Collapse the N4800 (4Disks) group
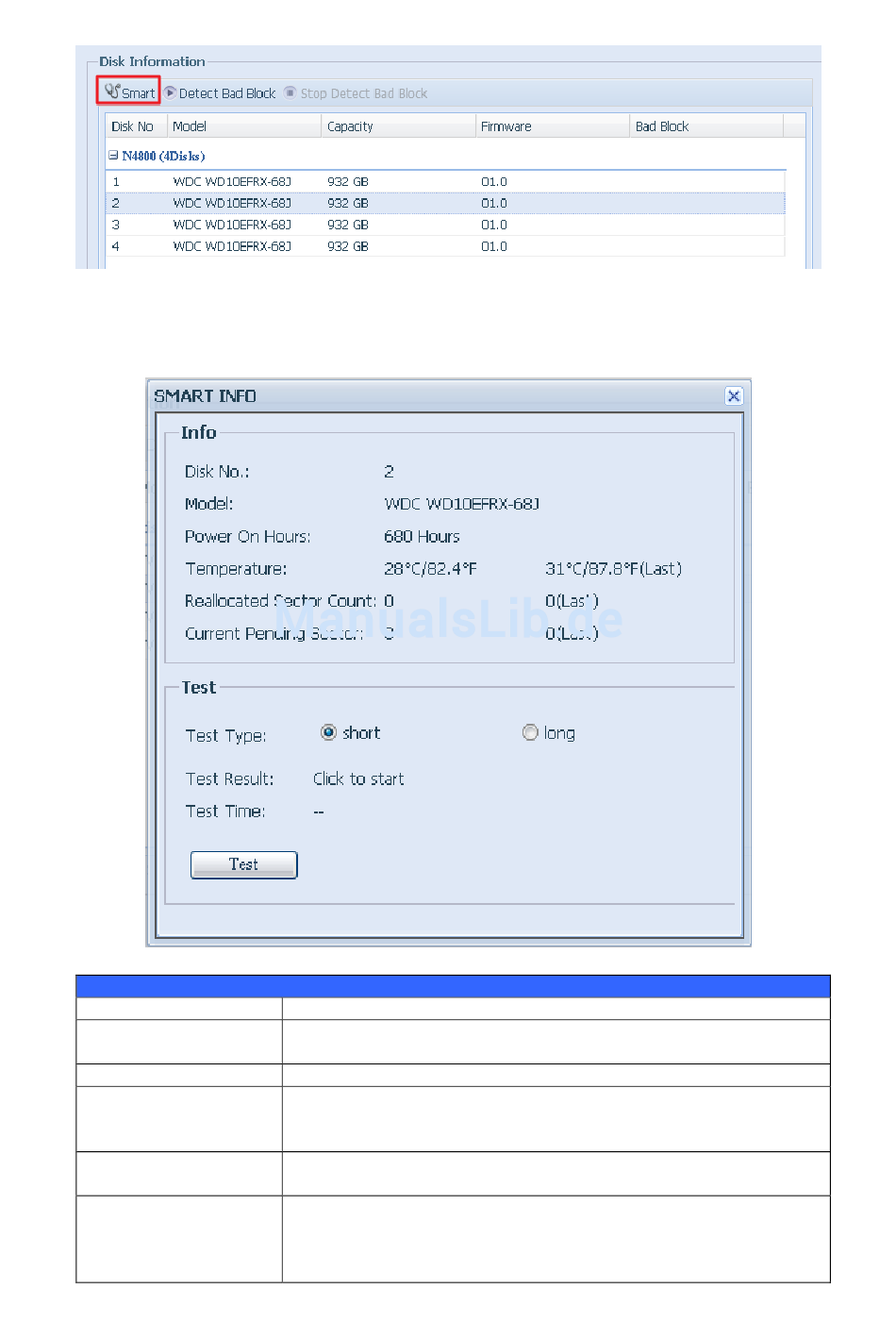Image resolution: width=896 pixels, height=1339 pixels. [x=113, y=156]
